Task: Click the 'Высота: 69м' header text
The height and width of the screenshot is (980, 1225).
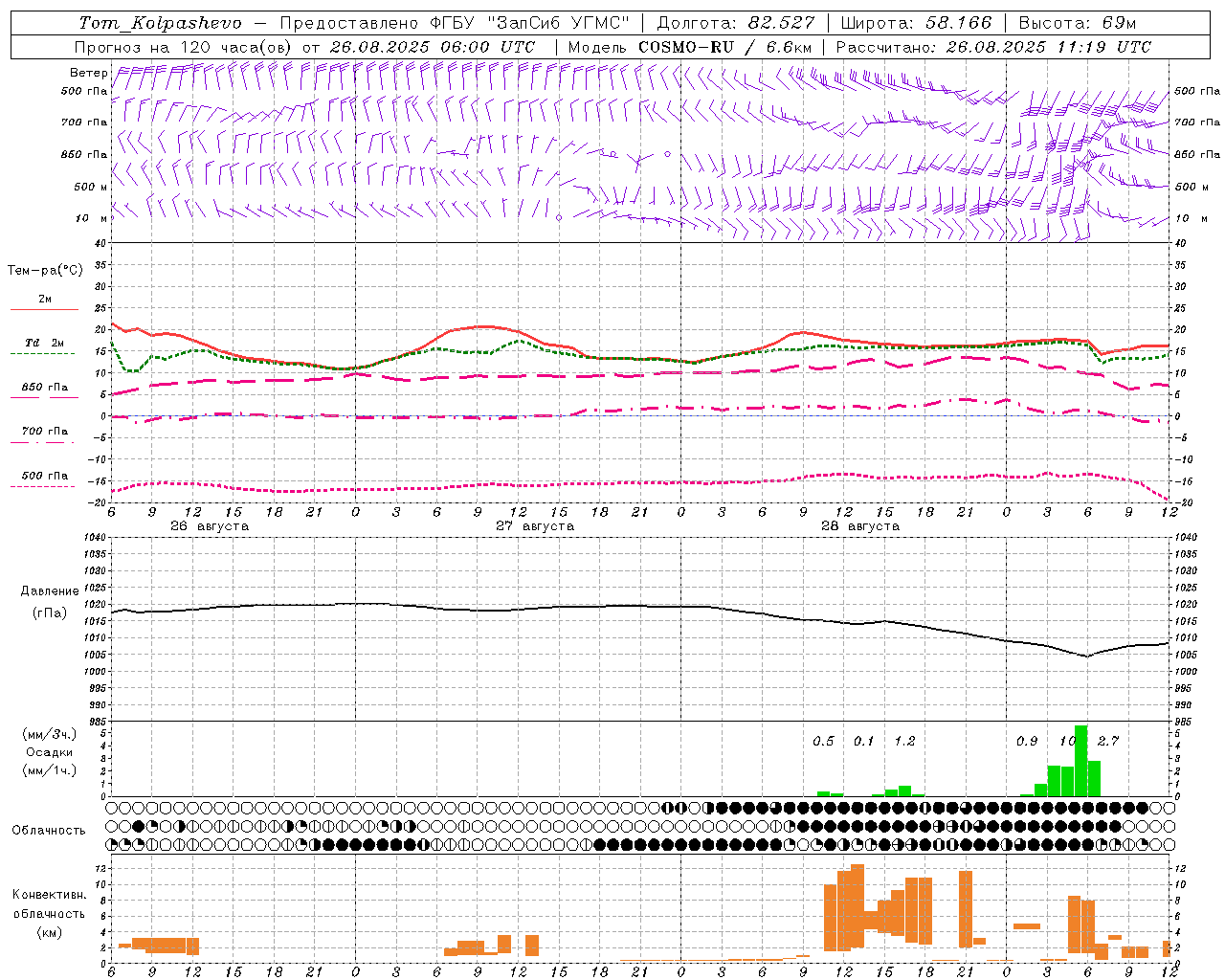Action: point(1078,23)
